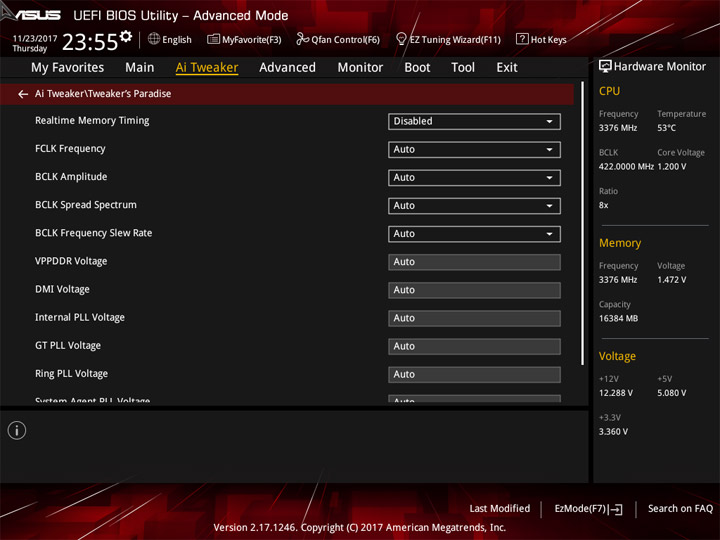Open Realtime Memory Timing dropdown
720x540 pixels.
click(x=474, y=121)
